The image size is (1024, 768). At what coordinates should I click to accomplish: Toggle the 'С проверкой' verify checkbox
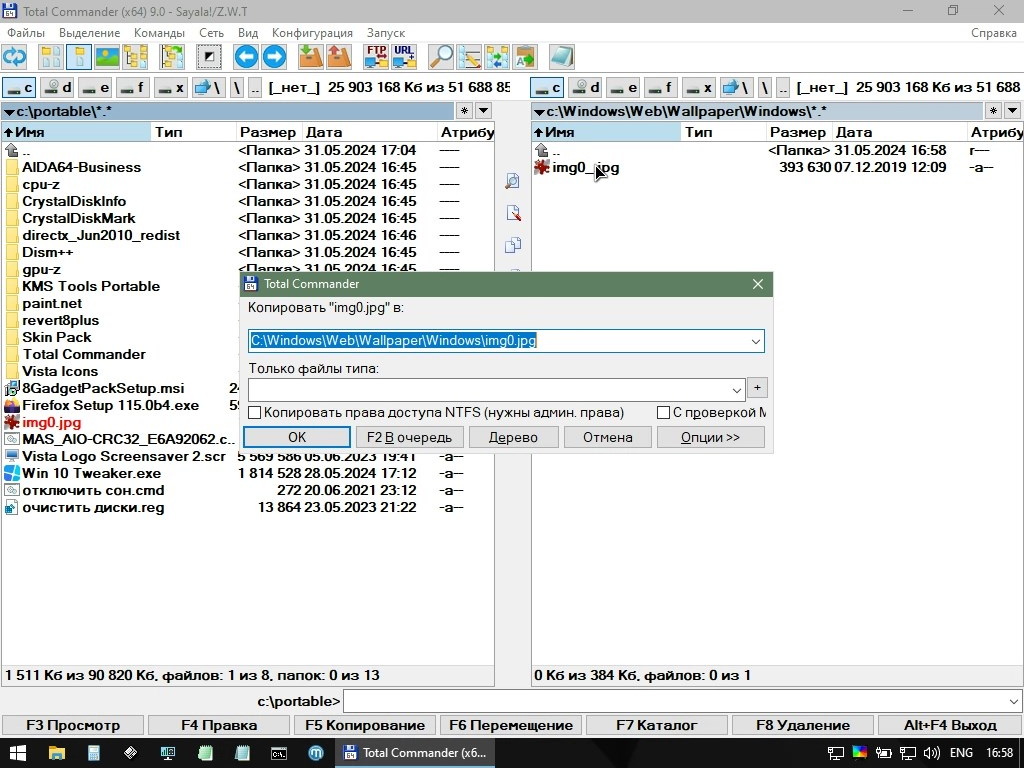664,413
